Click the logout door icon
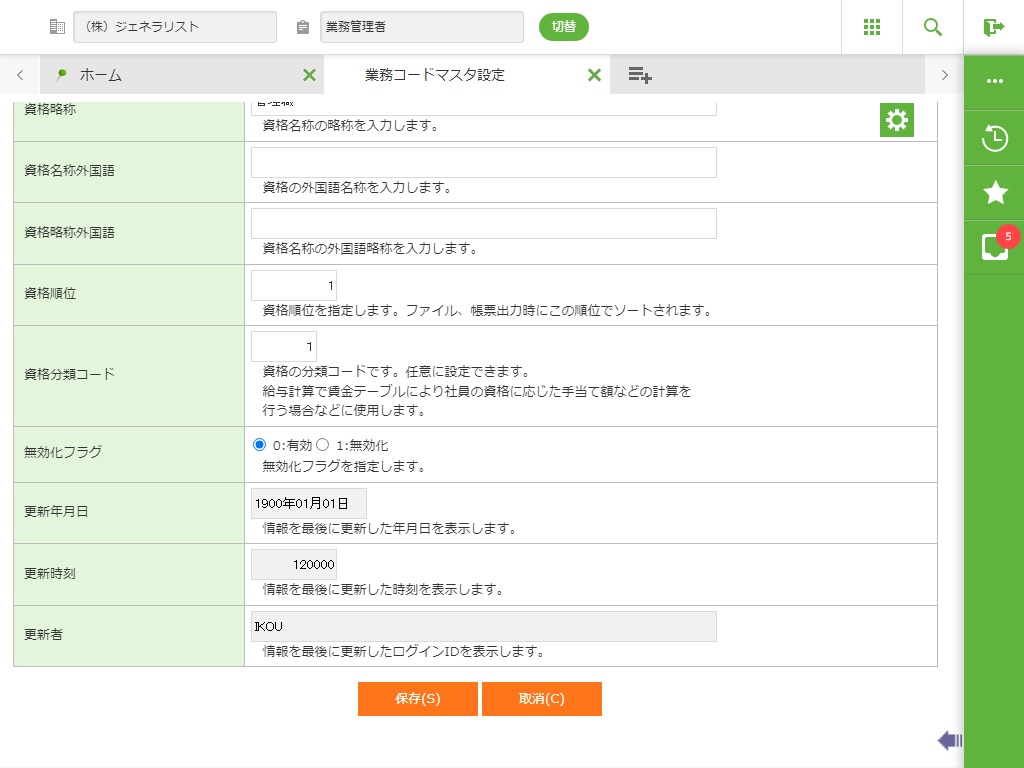 [x=993, y=27]
